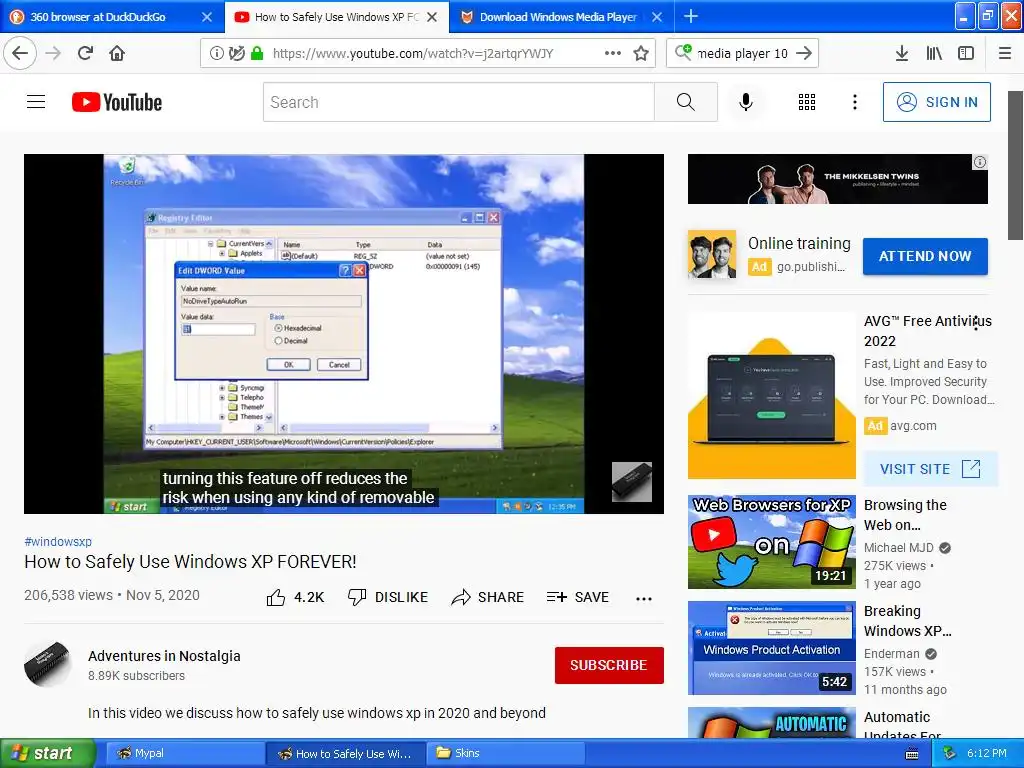The image size is (1024, 768).
Task: Toggle the browser sidebar icon
Action: click(x=966, y=54)
